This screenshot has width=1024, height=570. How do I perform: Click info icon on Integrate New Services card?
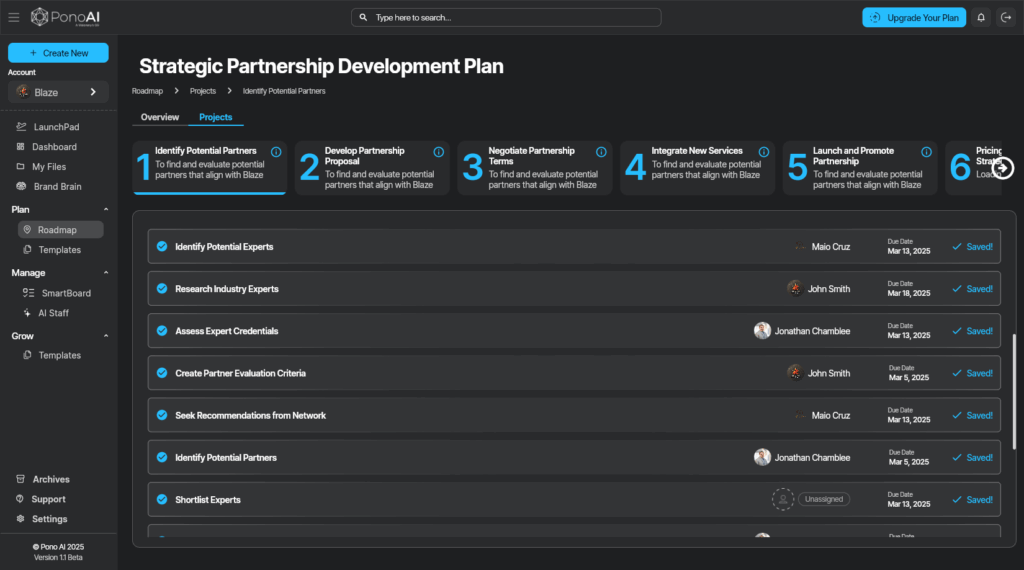[x=764, y=152]
